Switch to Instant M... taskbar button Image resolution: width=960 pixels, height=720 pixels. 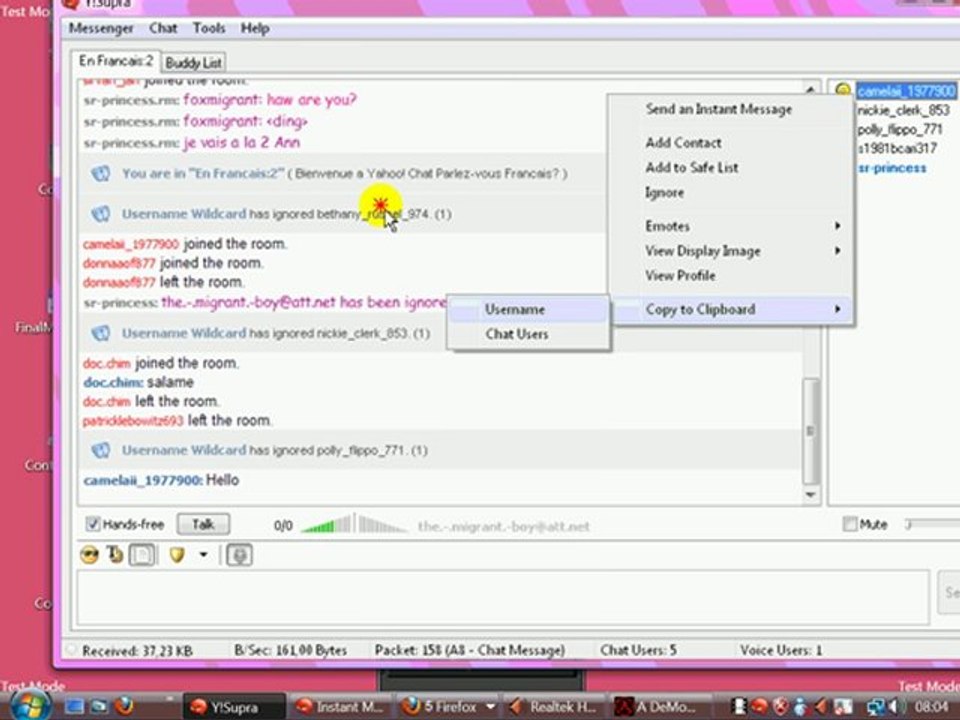click(341, 707)
